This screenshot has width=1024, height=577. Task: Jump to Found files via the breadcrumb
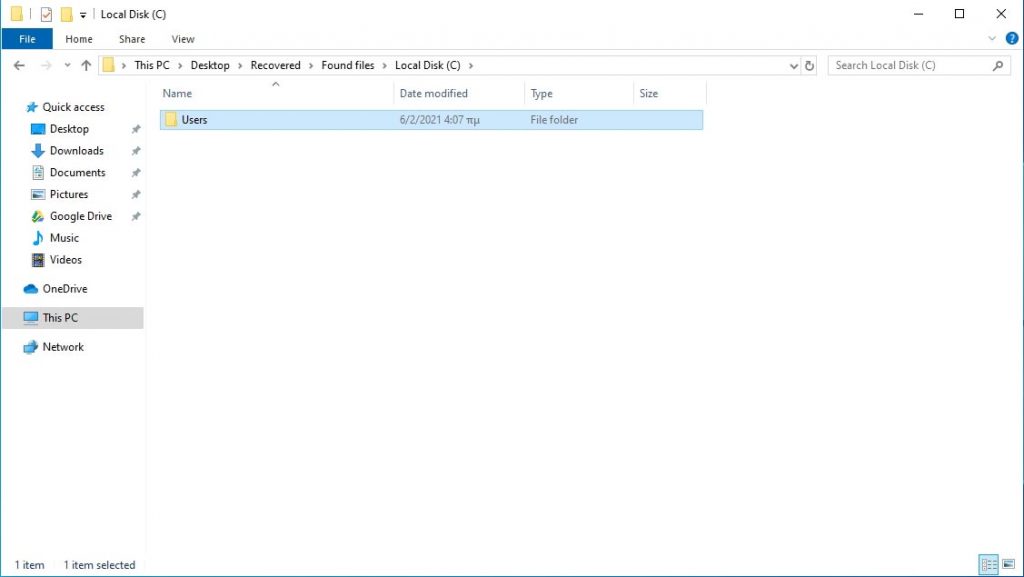347,65
